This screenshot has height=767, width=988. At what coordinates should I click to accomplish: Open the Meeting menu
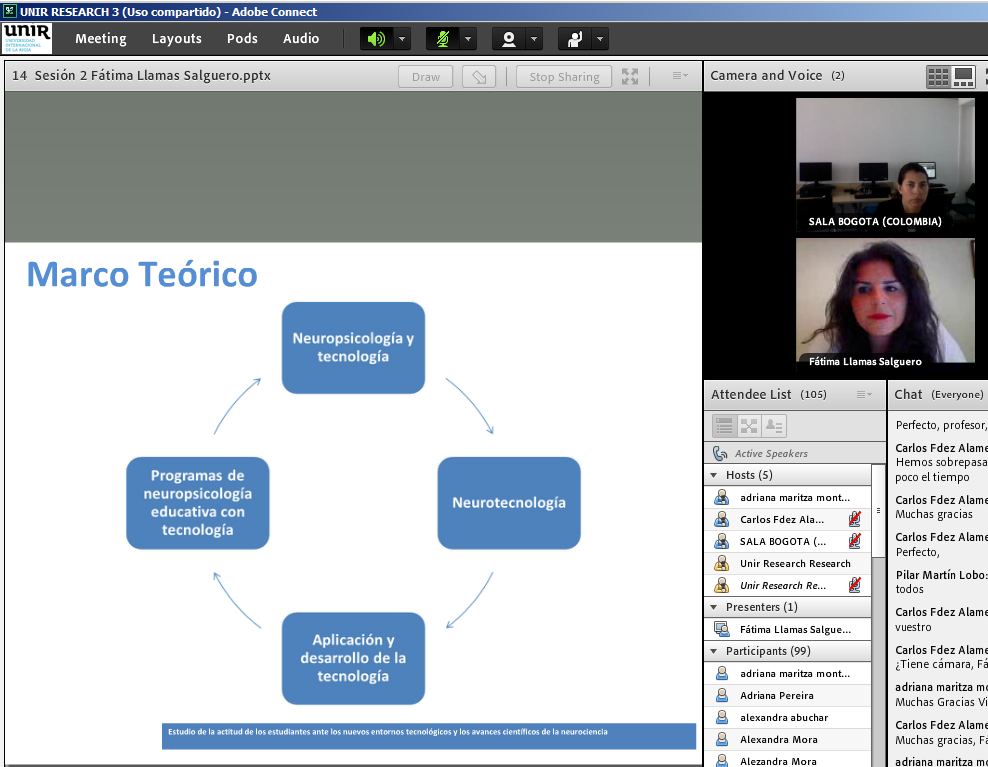(101, 39)
